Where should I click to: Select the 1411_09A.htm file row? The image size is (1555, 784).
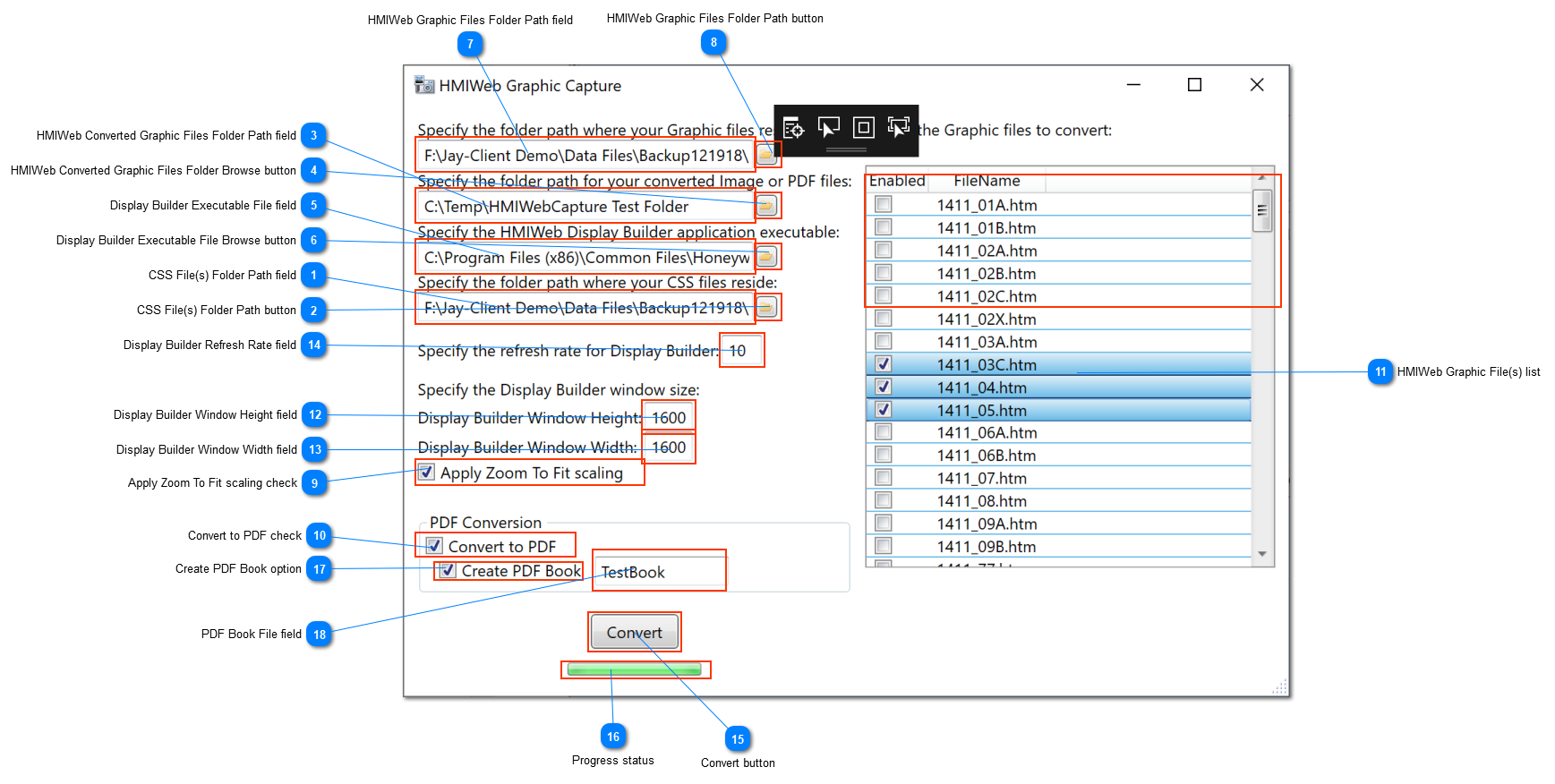point(1058,523)
